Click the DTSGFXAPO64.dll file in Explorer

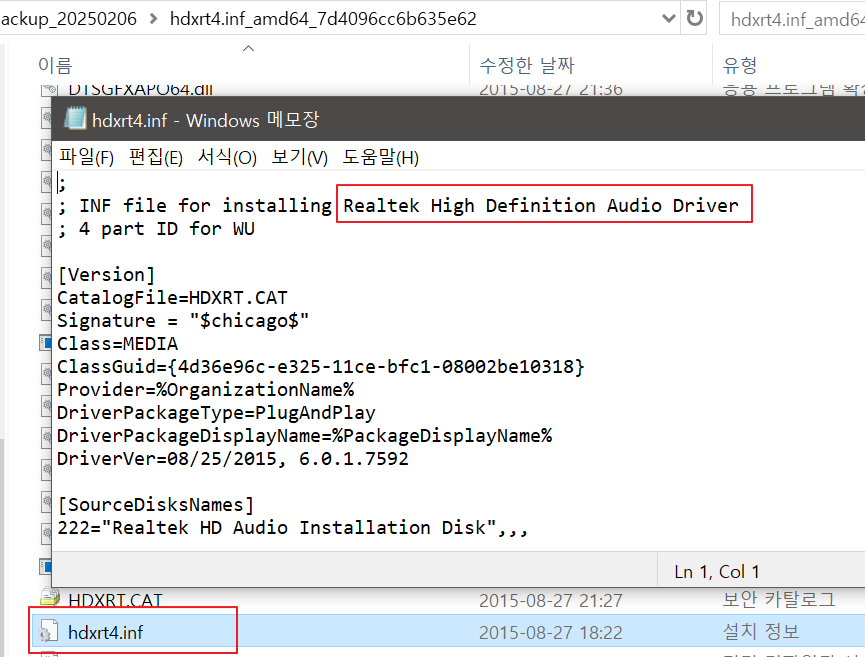(x=141, y=89)
